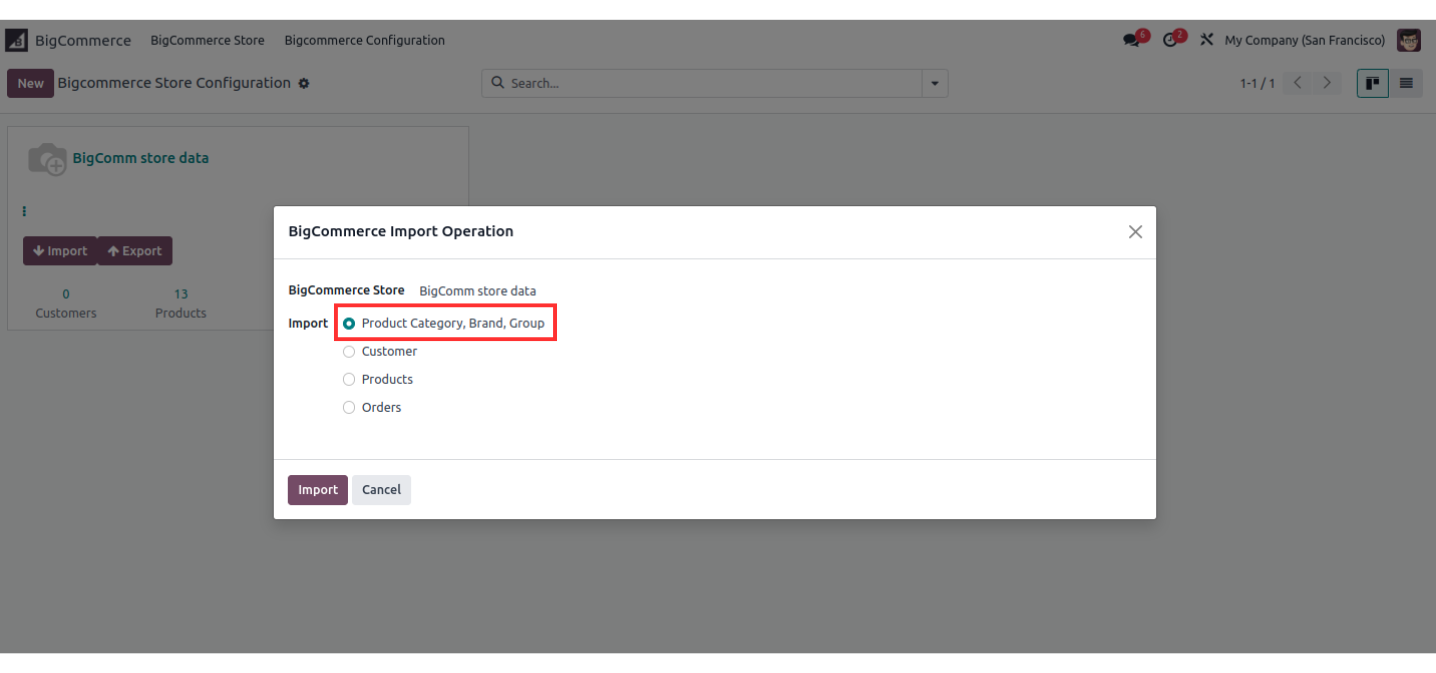Click the gear icon beside Bigcommerce Store Configuration
1436x673 pixels.
304,83
